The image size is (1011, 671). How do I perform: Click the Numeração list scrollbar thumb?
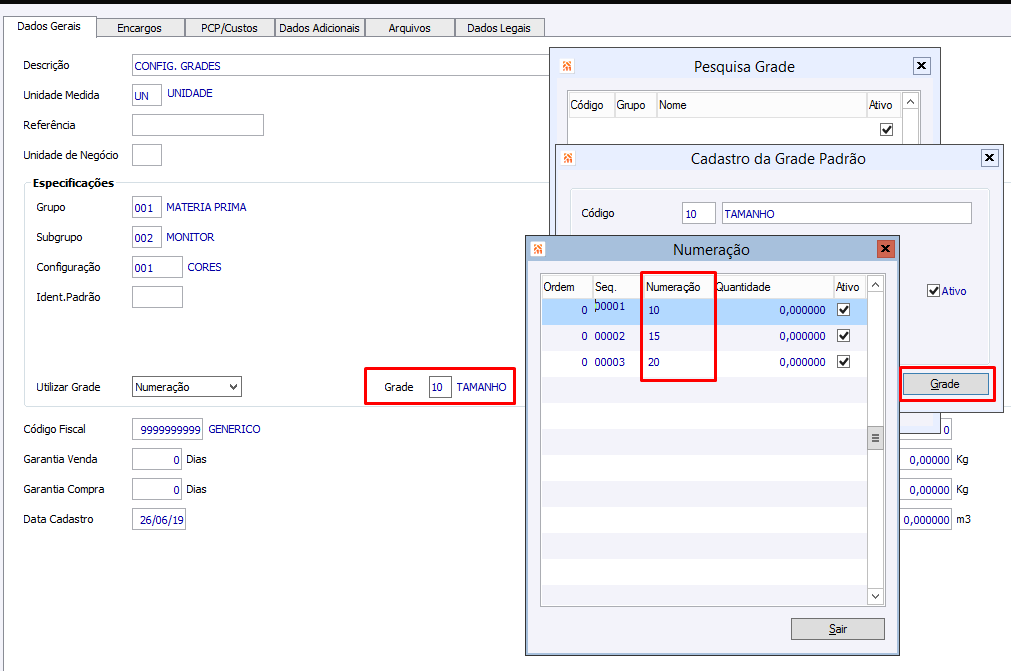pyautogui.click(x=875, y=438)
